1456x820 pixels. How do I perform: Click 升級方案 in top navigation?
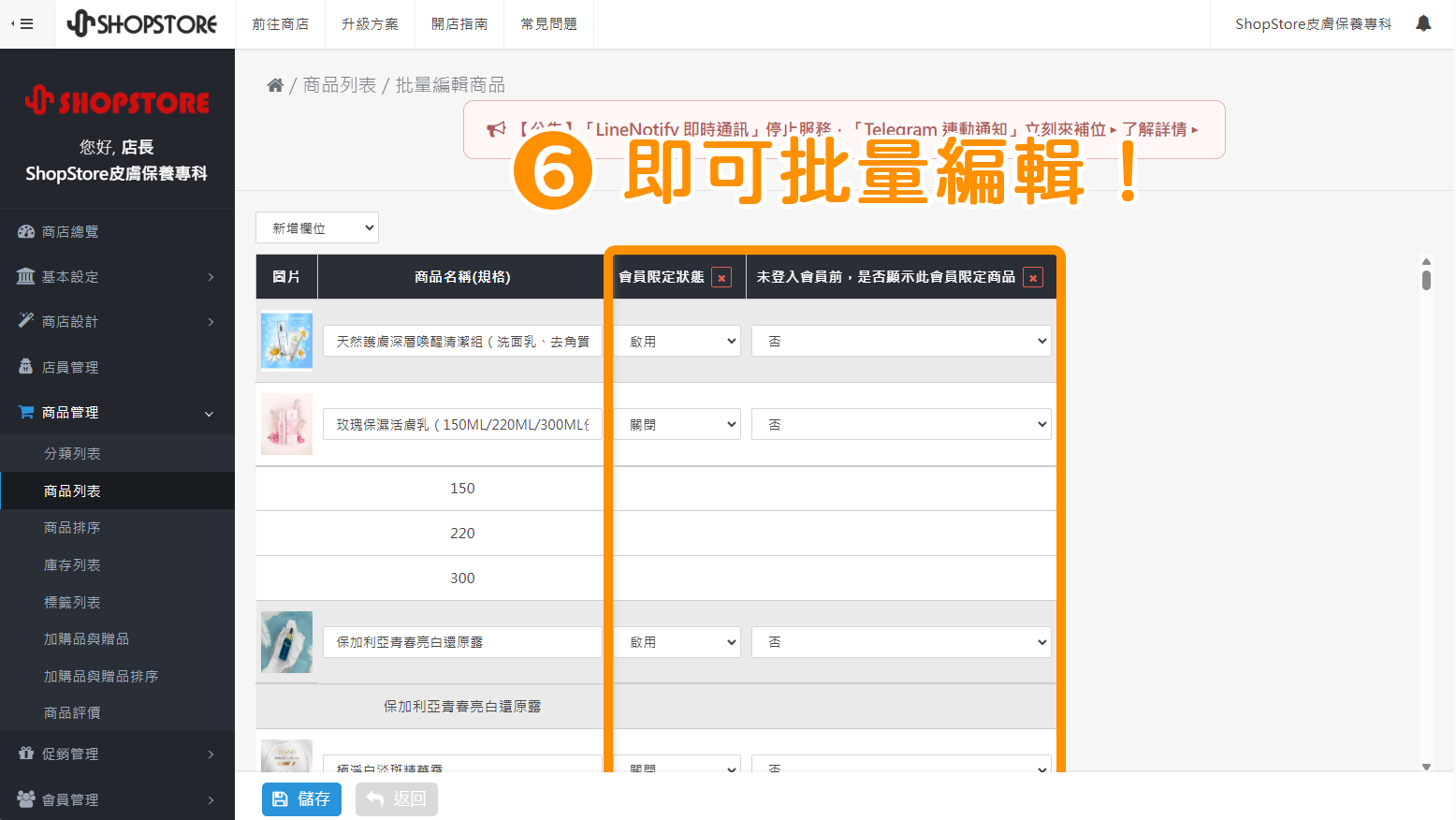(370, 23)
